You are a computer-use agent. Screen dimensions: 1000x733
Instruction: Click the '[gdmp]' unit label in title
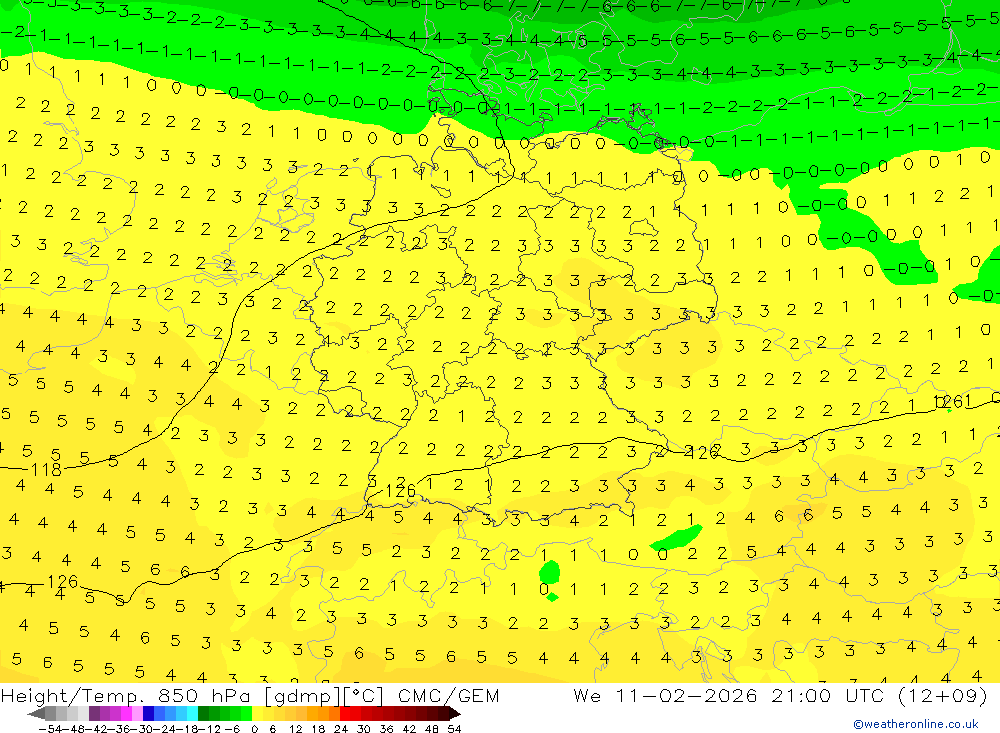click(302, 696)
